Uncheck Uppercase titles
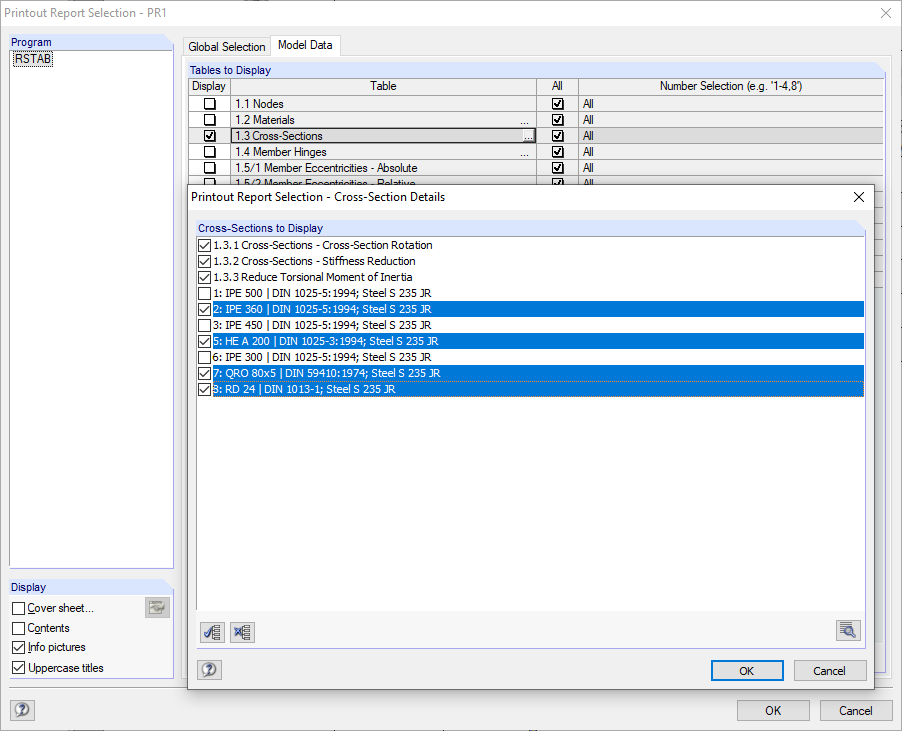902x731 pixels. click(17, 667)
